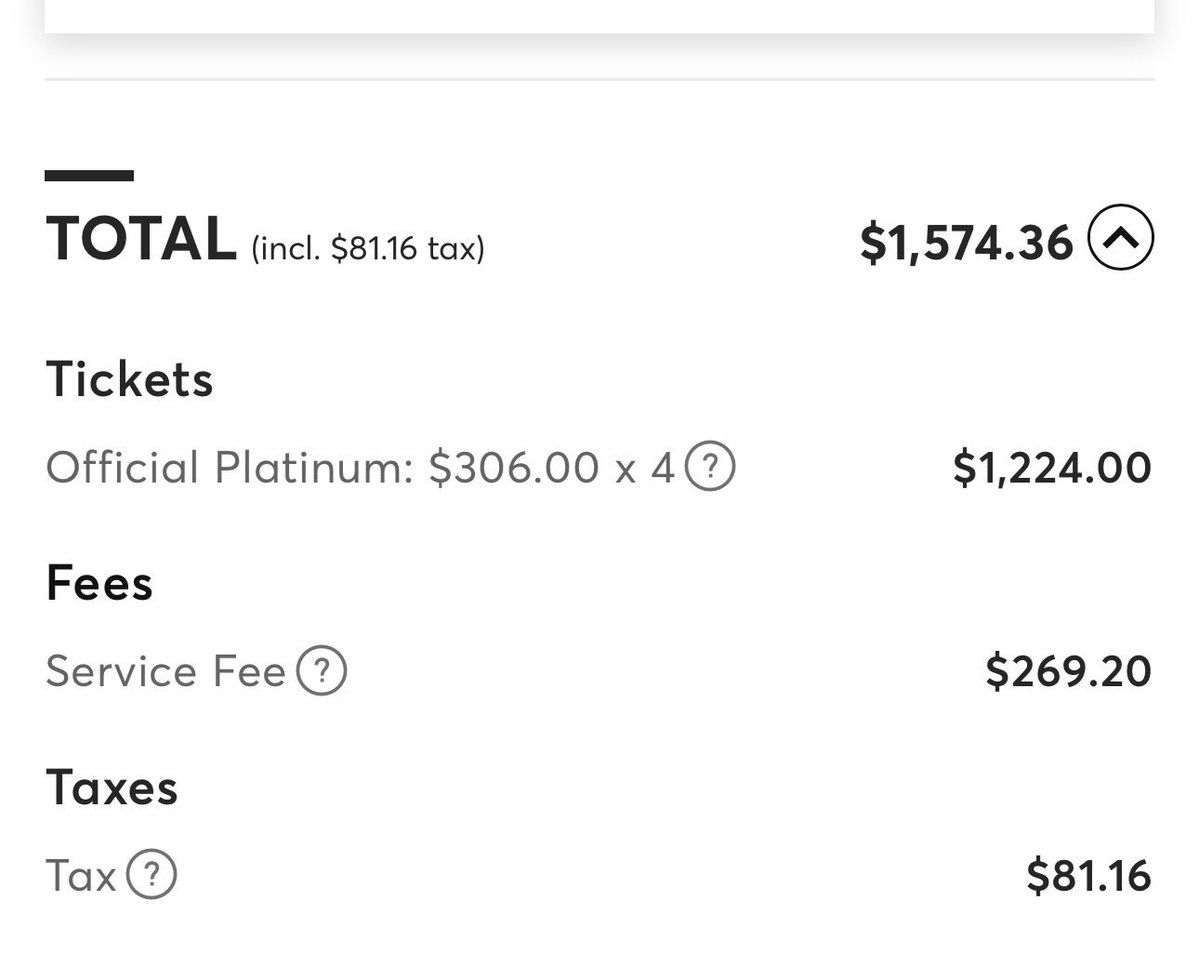Click the $1,224.00 tickets subtotal
The image size is (1199, 980).
point(1051,468)
